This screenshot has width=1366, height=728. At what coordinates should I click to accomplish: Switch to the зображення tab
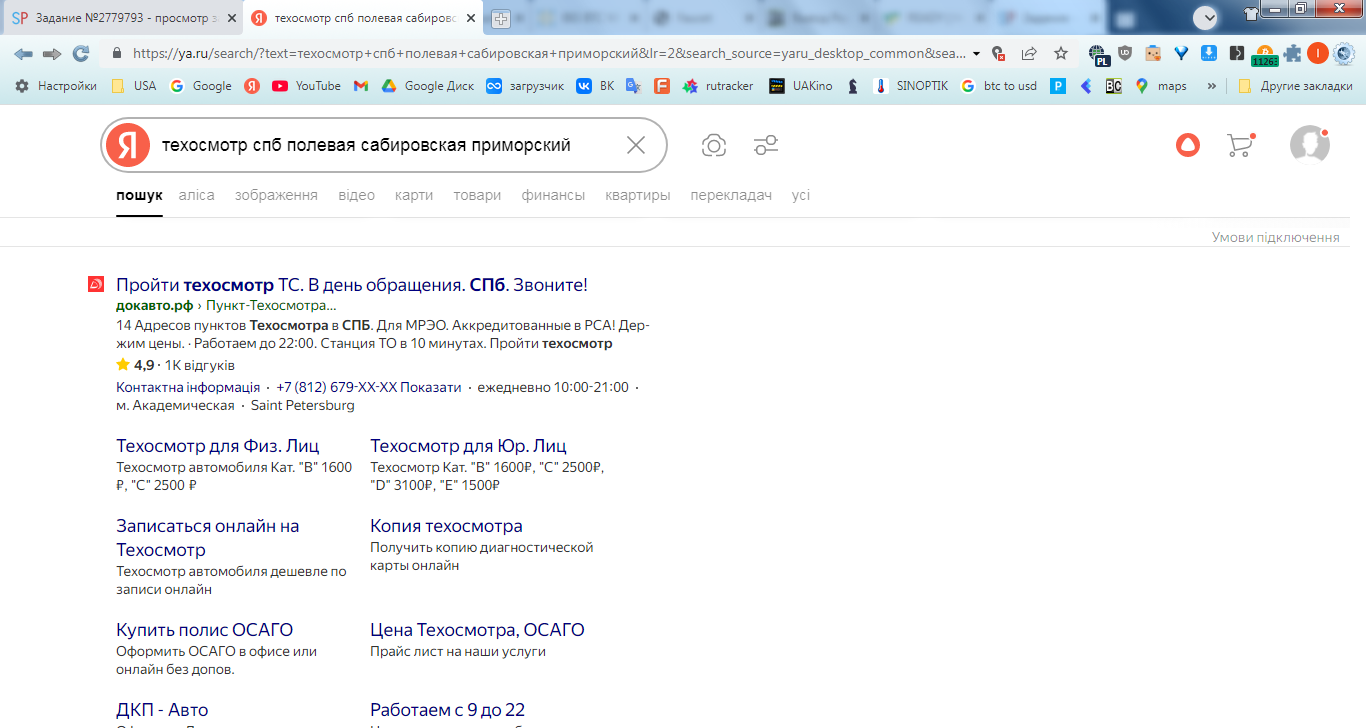276,195
